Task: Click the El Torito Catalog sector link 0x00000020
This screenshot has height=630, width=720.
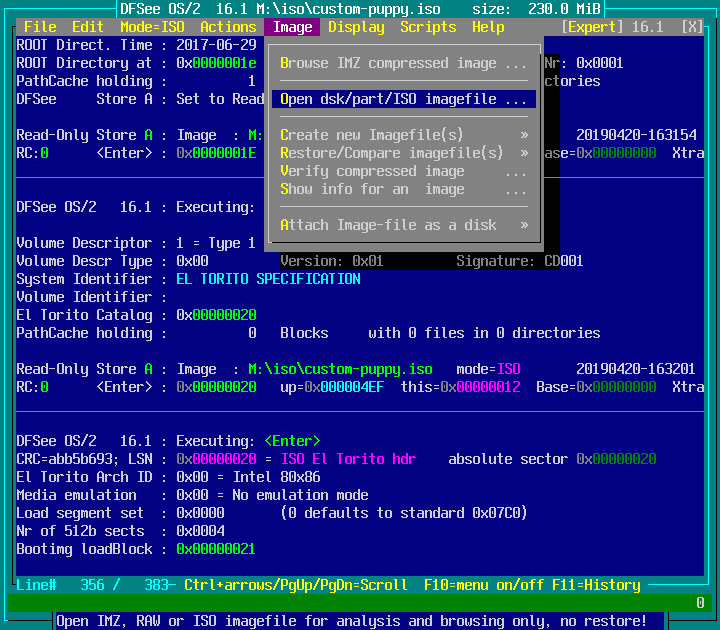Action: (x=216, y=315)
